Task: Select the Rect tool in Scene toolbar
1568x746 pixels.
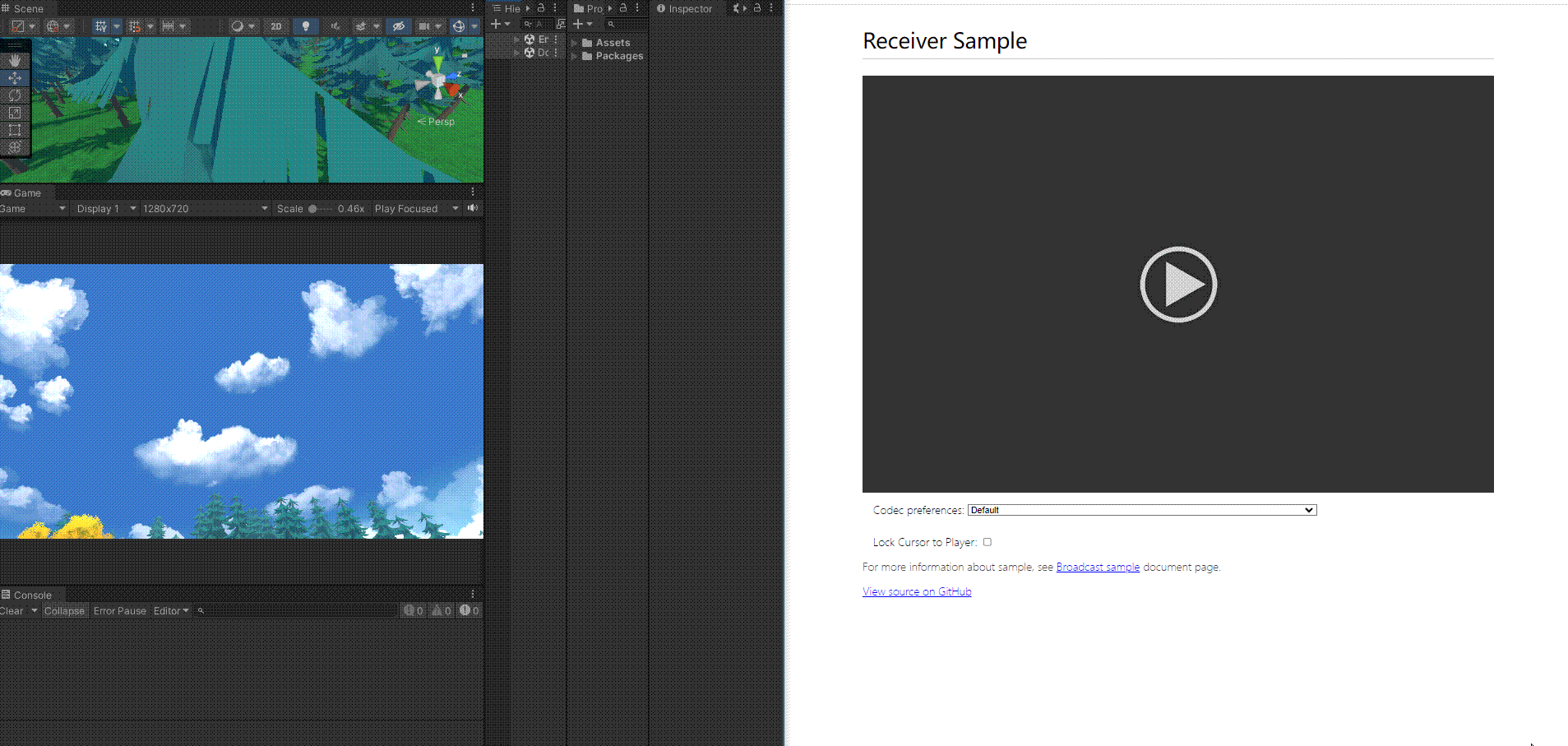Action: click(x=15, y=130)
